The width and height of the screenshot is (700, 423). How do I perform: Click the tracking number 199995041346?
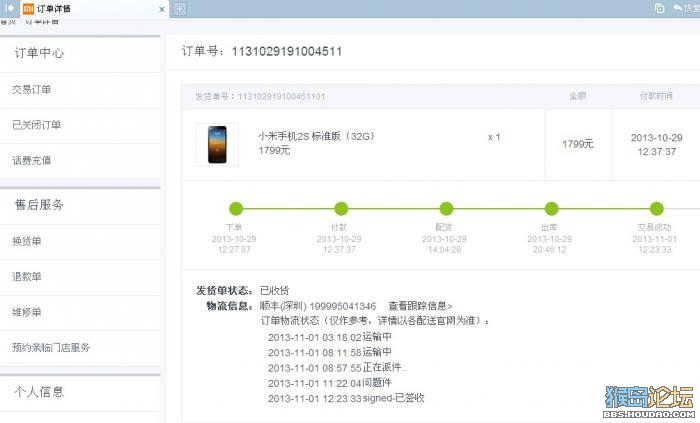pyautogui.click(x=342, y=307)
